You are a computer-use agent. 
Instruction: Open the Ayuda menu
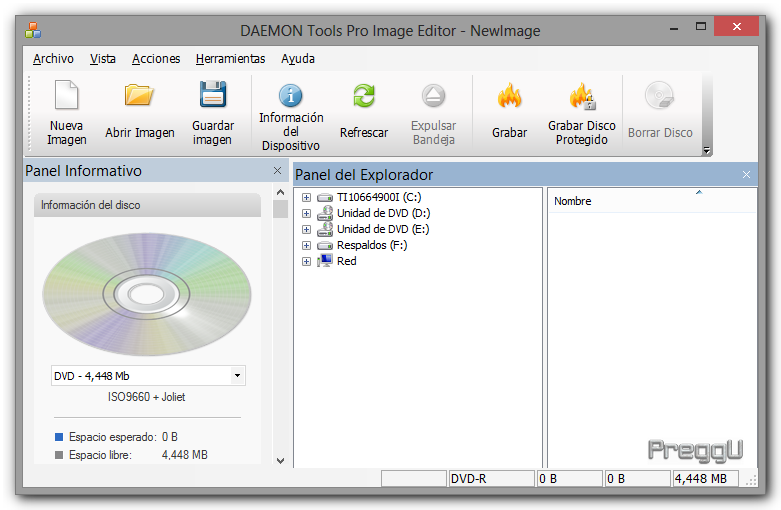pos(298,59)
